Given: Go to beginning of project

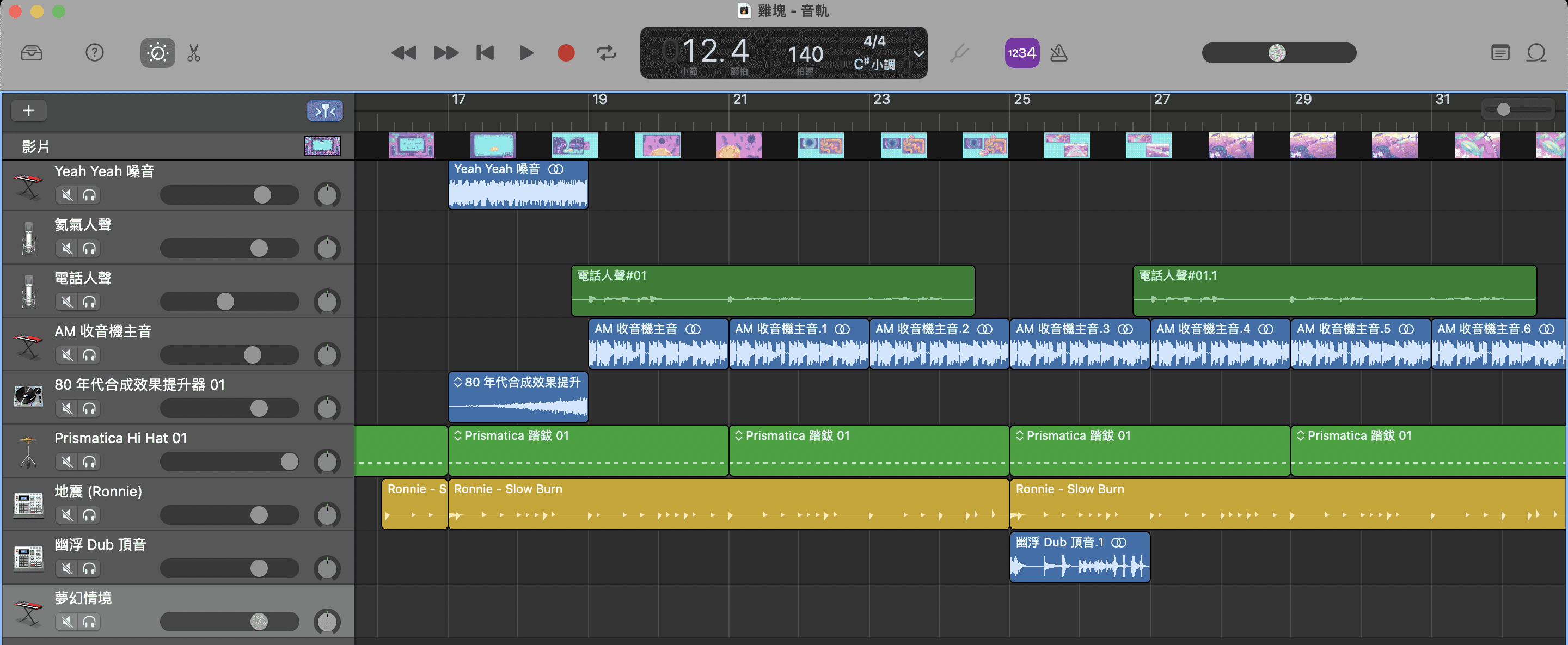Looking at the screenshot, I should [485, 53].
